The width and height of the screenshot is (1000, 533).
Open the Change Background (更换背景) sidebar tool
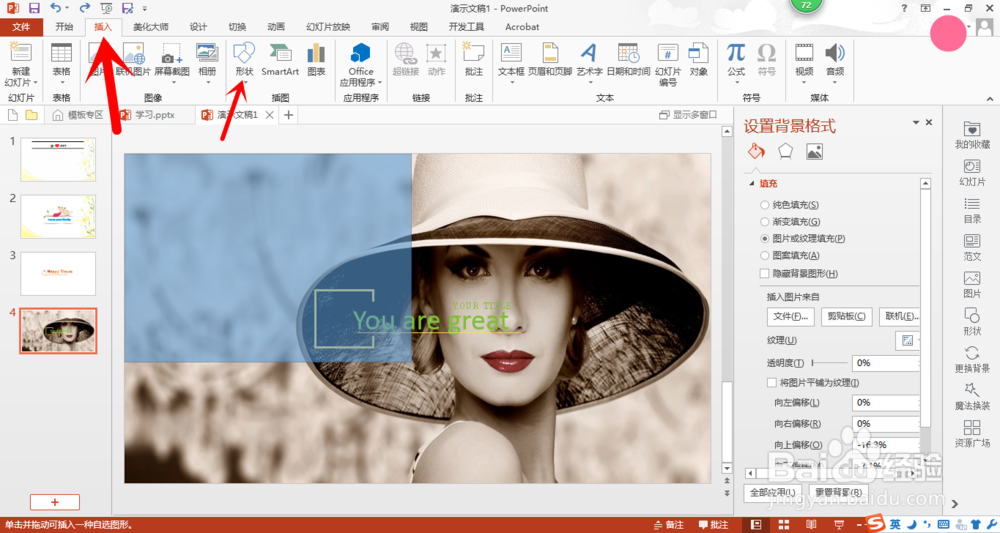click(x=972, y=360)
